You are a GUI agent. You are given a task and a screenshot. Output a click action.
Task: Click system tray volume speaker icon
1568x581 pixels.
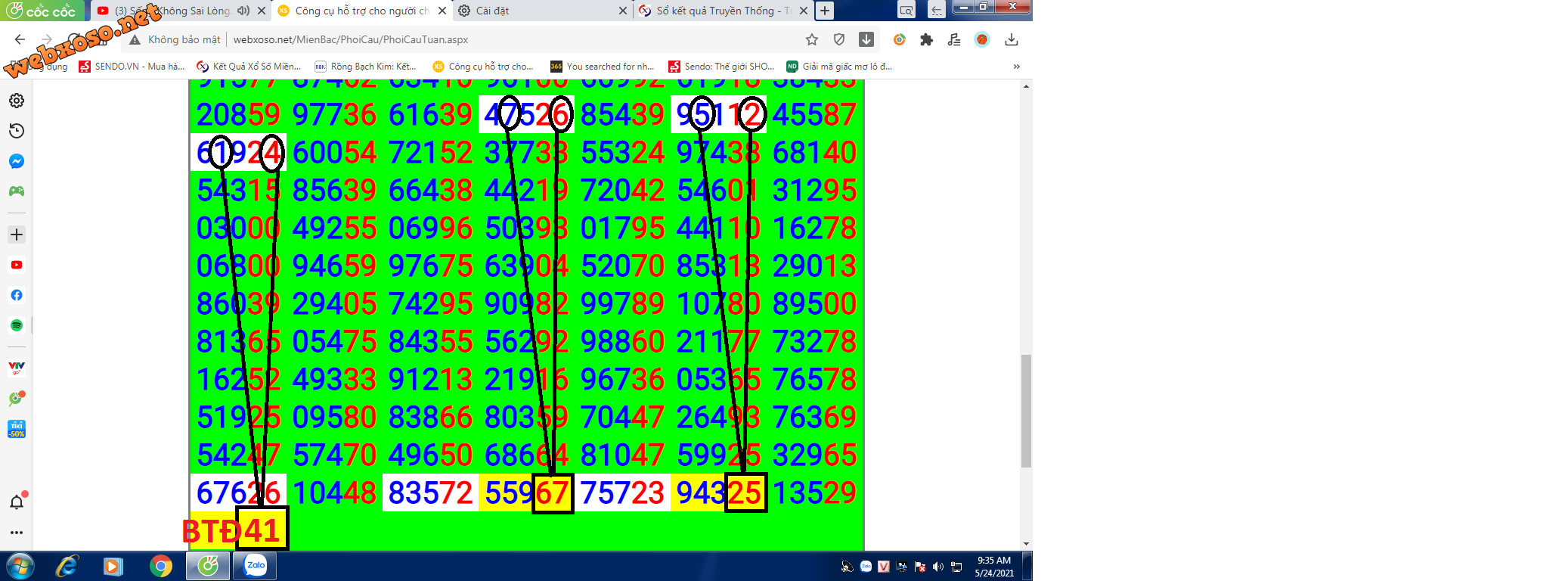point(938,567)
